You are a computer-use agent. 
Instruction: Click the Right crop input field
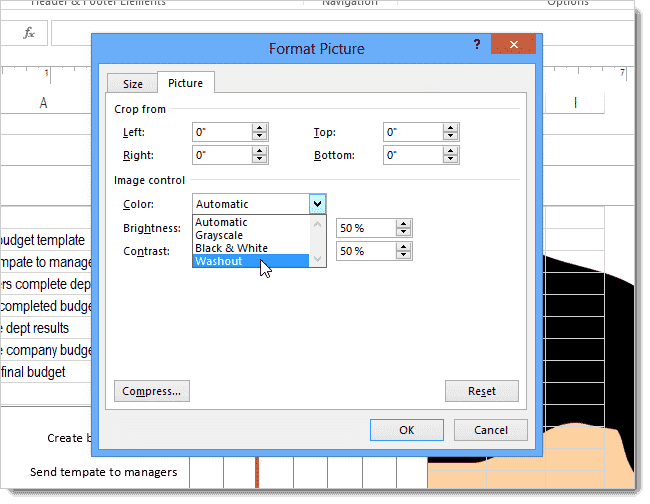(222, 155)
